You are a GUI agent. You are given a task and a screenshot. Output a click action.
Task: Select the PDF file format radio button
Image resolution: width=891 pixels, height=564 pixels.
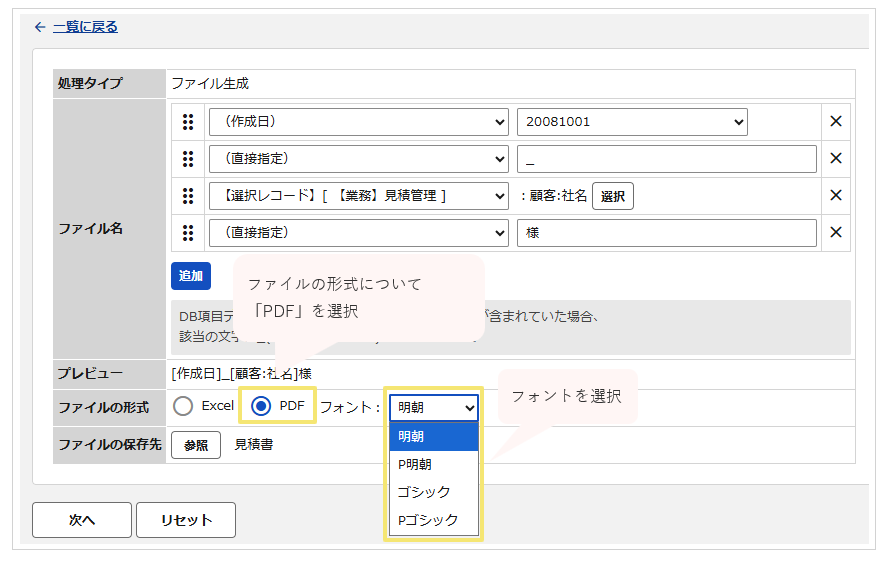261,406
